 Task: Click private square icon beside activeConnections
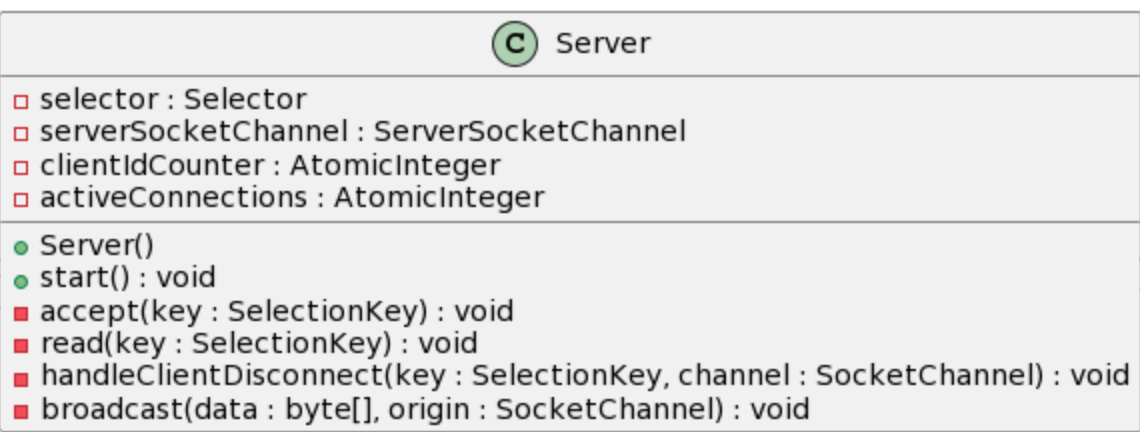[x=21, y=199]
